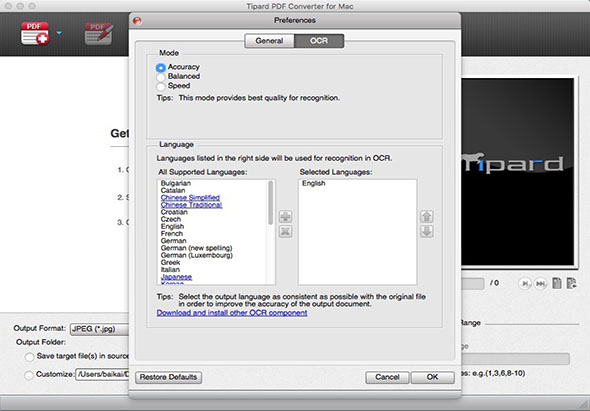This screenshot has height=411, width=590.
Task: Select the Balanced mode radio button
Action: click(x=161, y=77)
